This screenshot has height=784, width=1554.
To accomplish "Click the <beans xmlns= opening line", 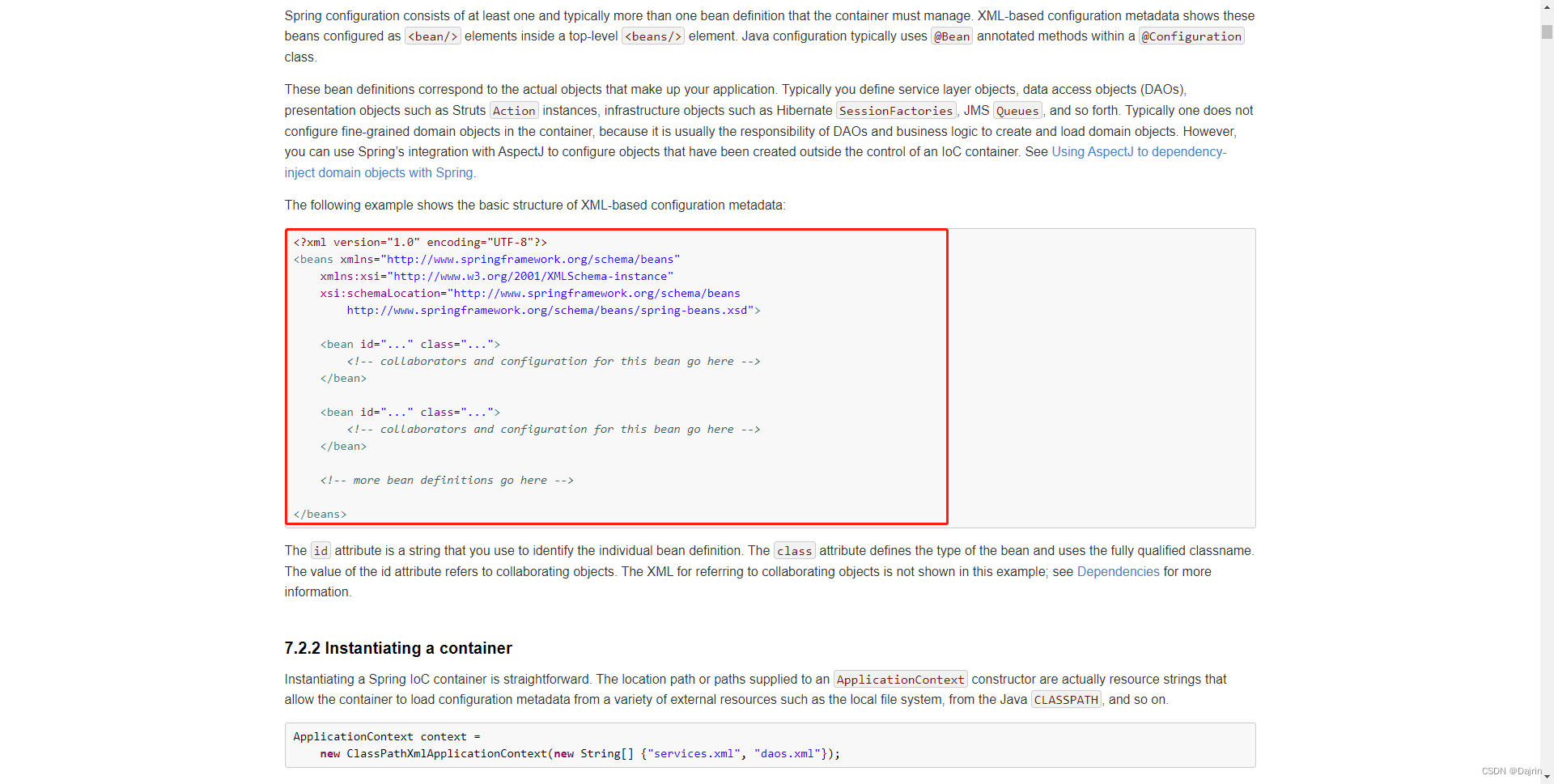I will (x=486, y=260).
